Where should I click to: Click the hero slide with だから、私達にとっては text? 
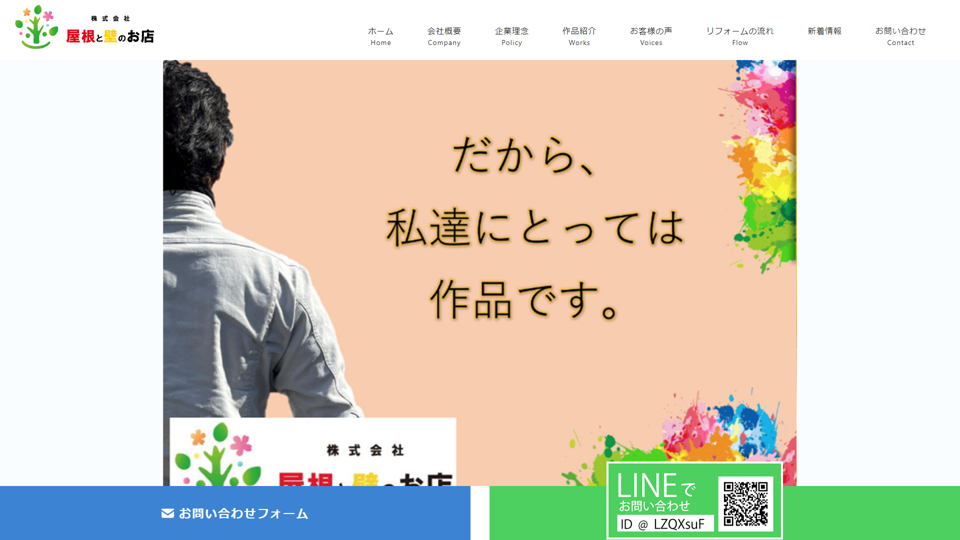[x=479, y=273]
